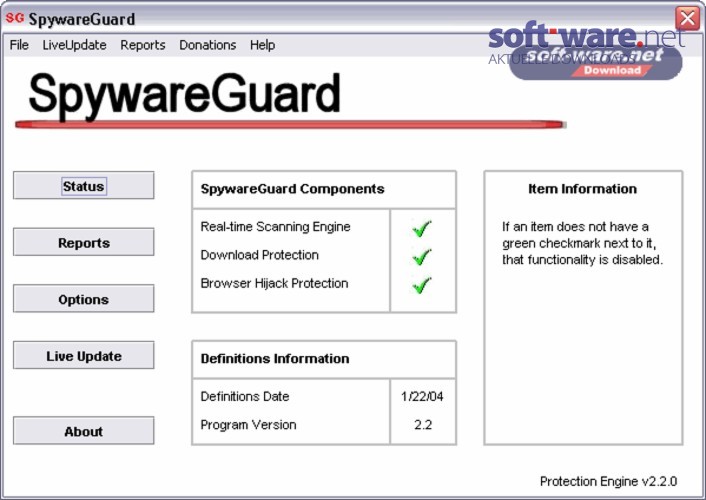Open the Reports menu in menu bar
Viewport: 706px width, 500px height.
coord(143,45)
